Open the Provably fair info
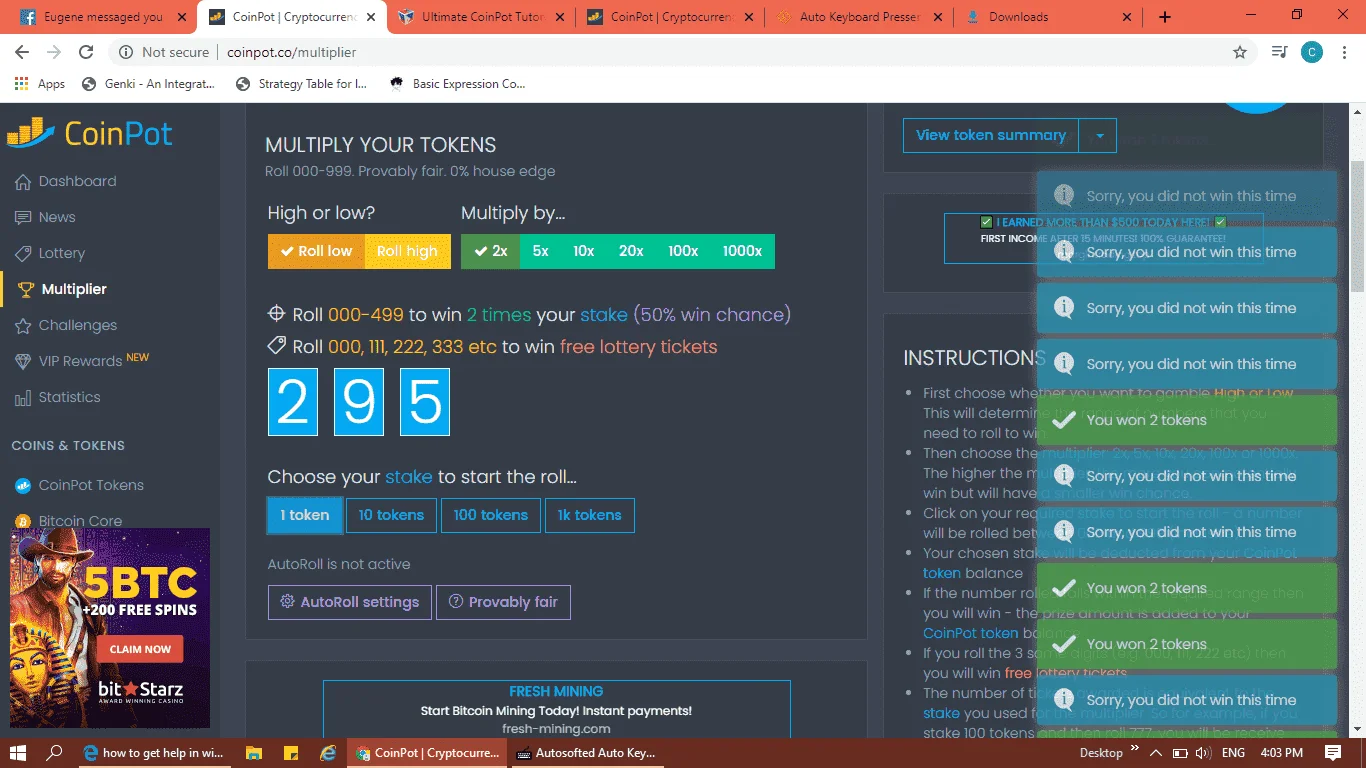This screenshot has width=1366, height=768. [x=503, y=602]
